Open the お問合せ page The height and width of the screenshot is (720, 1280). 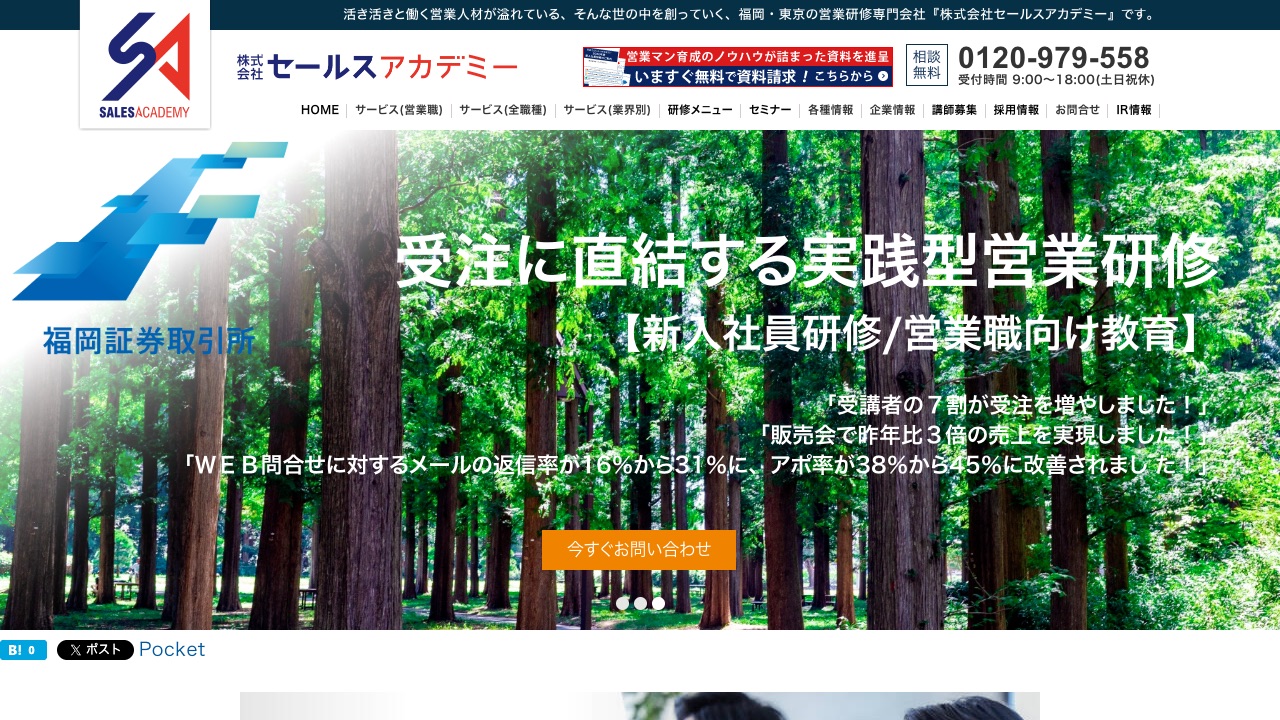[x=1078, y=110]
